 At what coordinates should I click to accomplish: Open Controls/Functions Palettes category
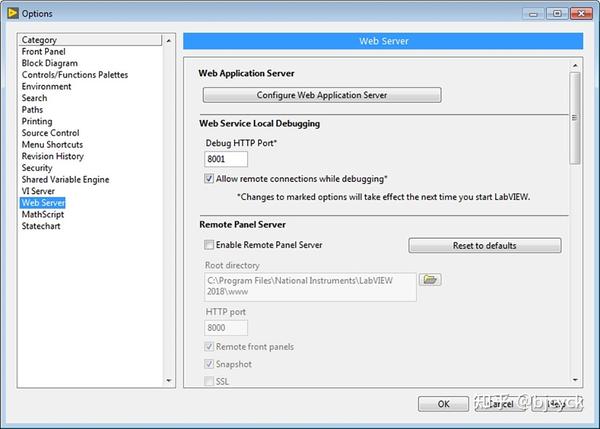(x=75, y=75)
